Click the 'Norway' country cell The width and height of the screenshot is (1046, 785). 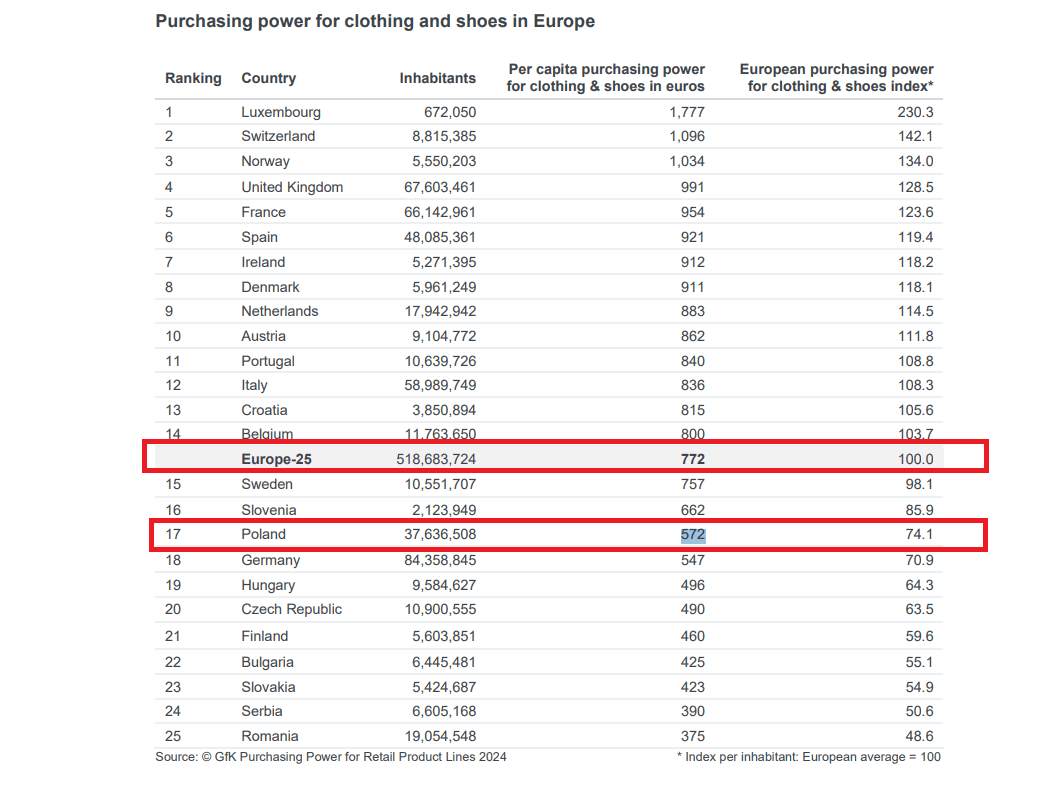coord(266,161)
